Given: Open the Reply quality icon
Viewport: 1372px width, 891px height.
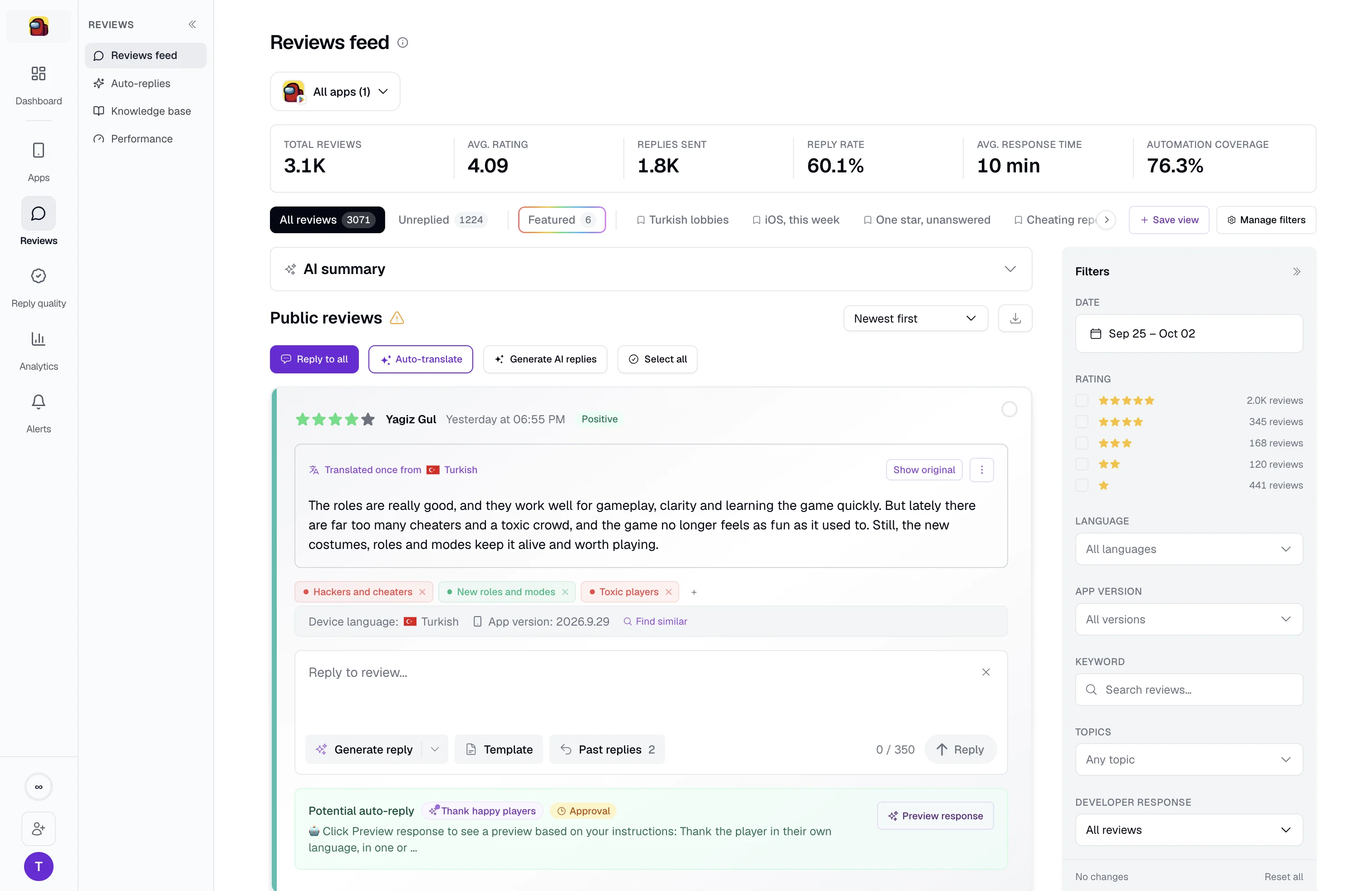Looking at the screenshot, I should tap(38, 275).
